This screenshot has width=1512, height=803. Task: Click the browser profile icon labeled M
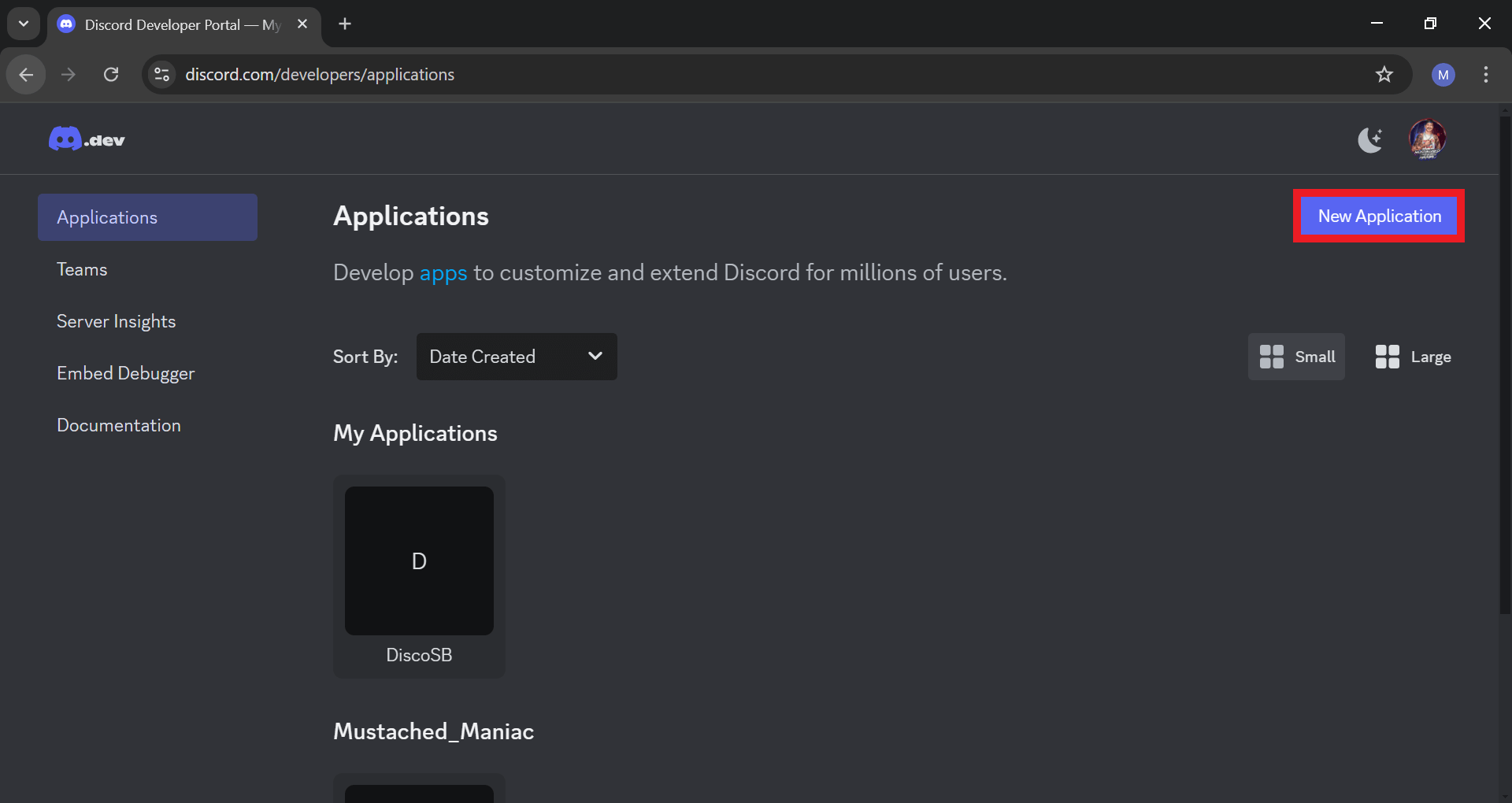pyautogui.click(x=1443, y=74)
